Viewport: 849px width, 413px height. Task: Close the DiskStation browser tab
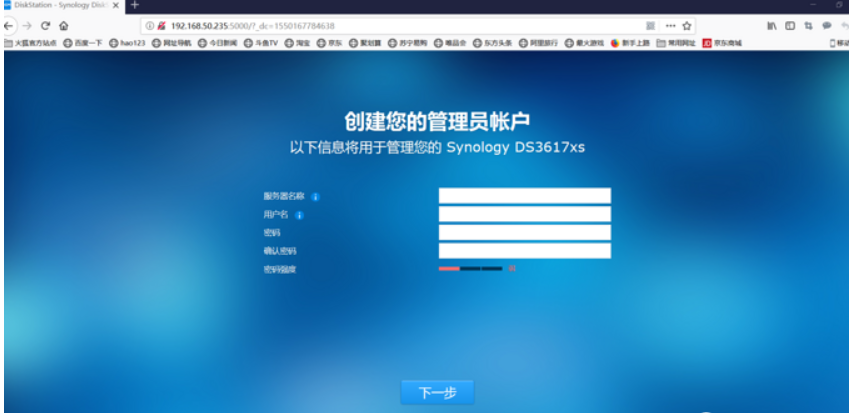pyautogui.click(x=115, y=5)
